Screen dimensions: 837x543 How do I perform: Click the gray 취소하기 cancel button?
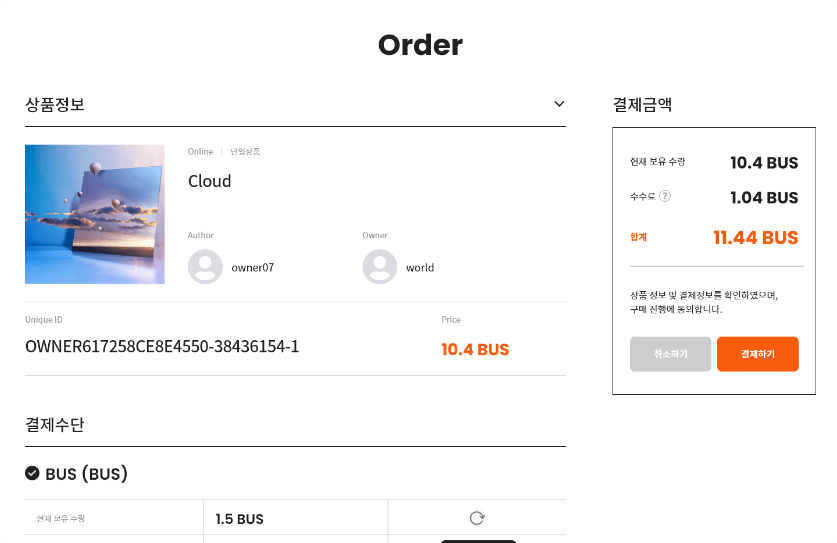[x=670, y=354]
